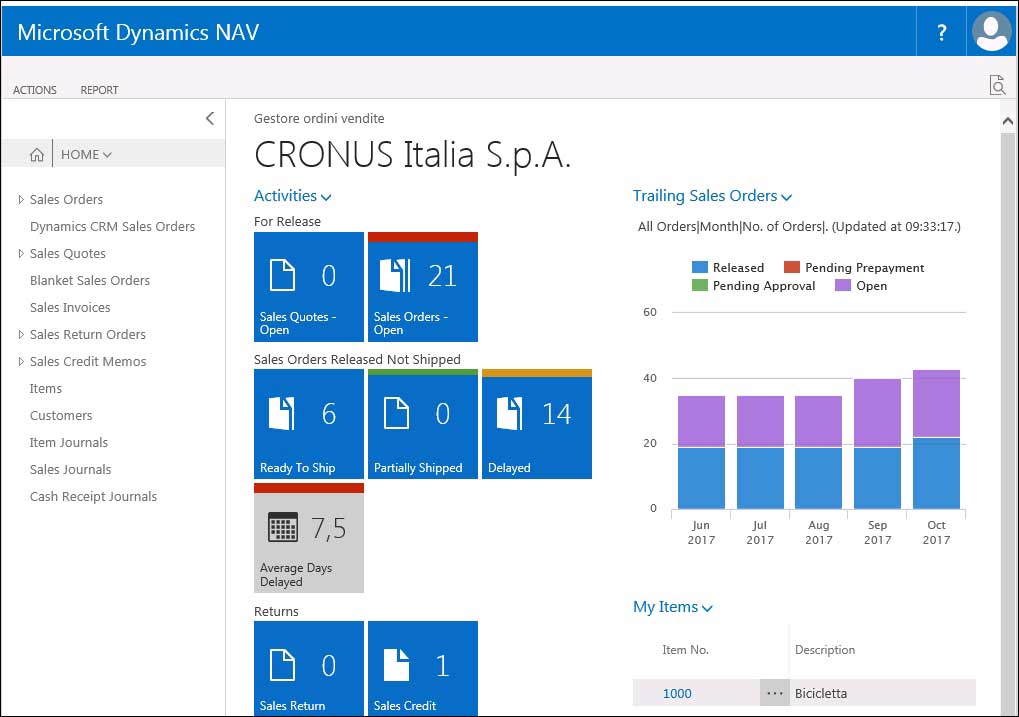Expand the Sales Orders tree node
Image resolution: width=1019 pixels, height=717 pixels.
(21, 200)
